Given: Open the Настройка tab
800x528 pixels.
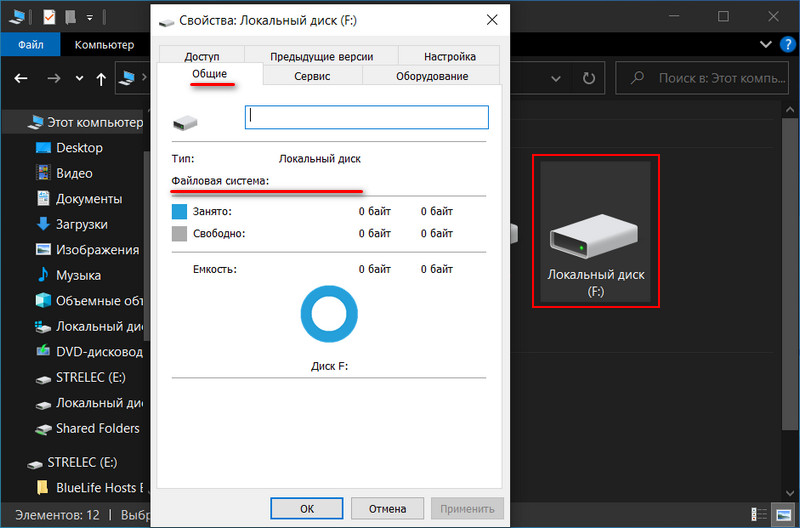Looking at the screenshot, I should pyautogui.click(x=449, y=56).
